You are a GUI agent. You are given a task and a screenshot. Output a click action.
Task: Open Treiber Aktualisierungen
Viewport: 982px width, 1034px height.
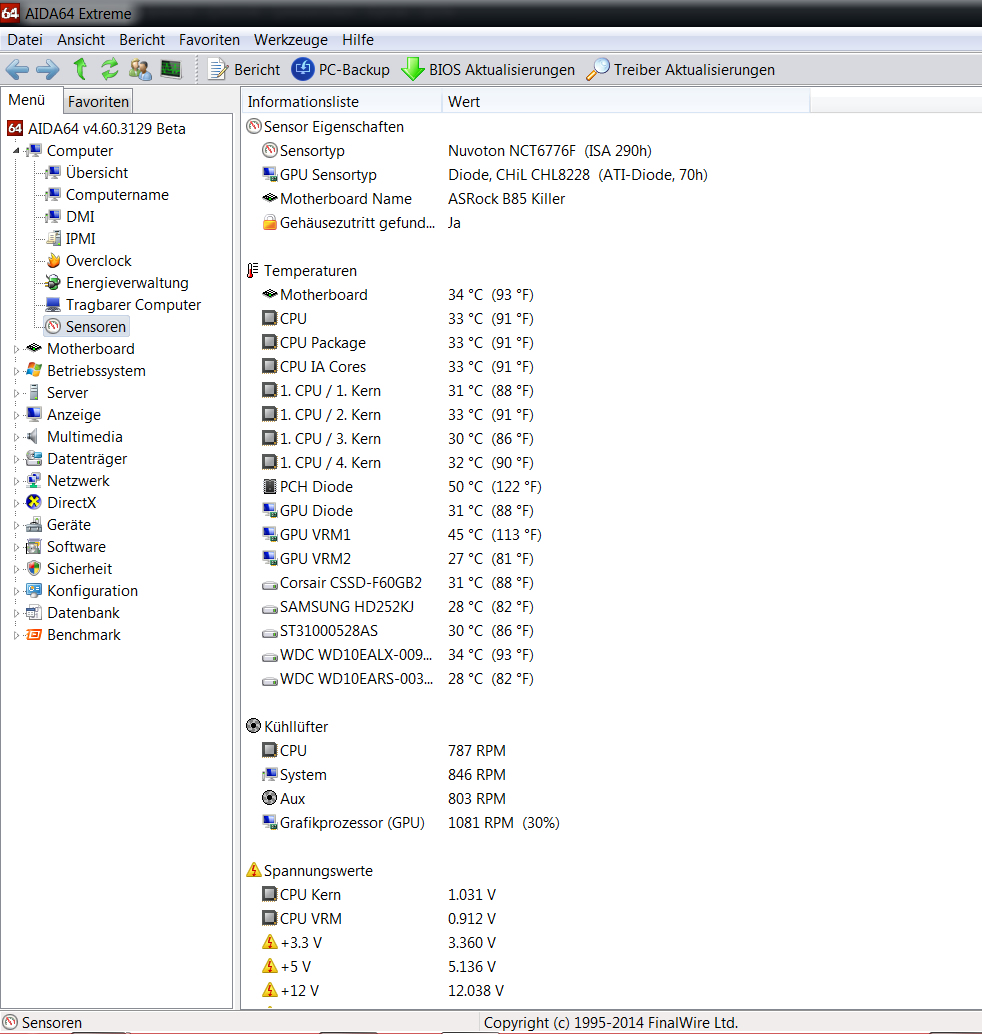680,69
